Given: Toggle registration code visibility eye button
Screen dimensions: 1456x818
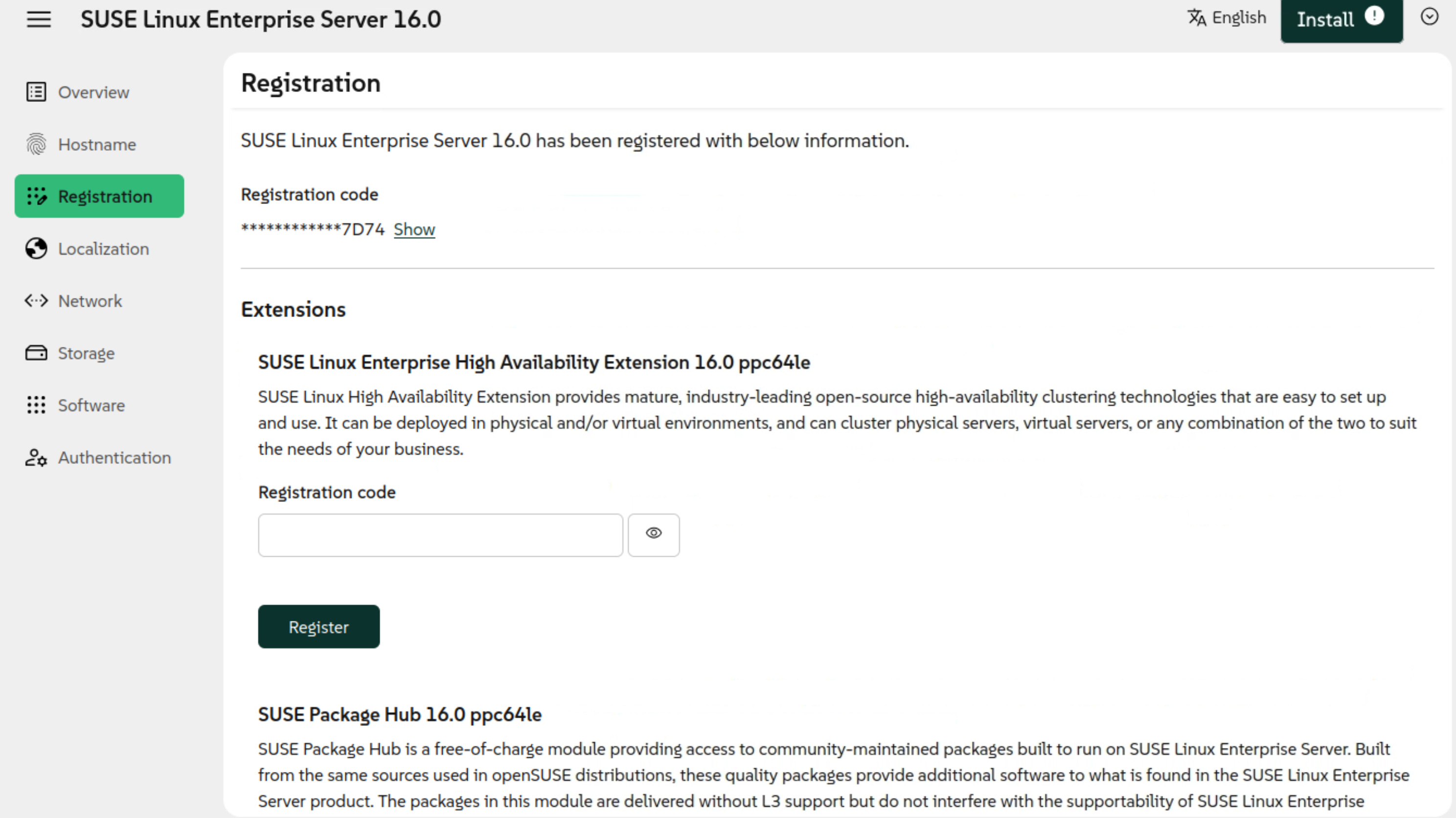Looking at the screenshot, I should click(654, 534).
